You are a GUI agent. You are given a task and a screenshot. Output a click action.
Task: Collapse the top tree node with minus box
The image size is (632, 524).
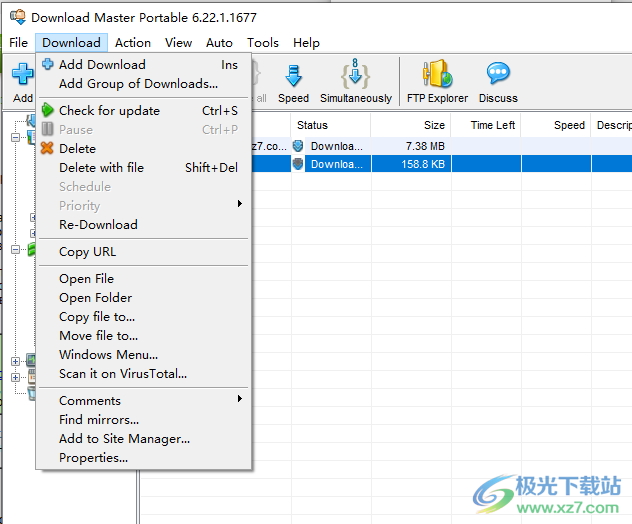coord(15,138)
